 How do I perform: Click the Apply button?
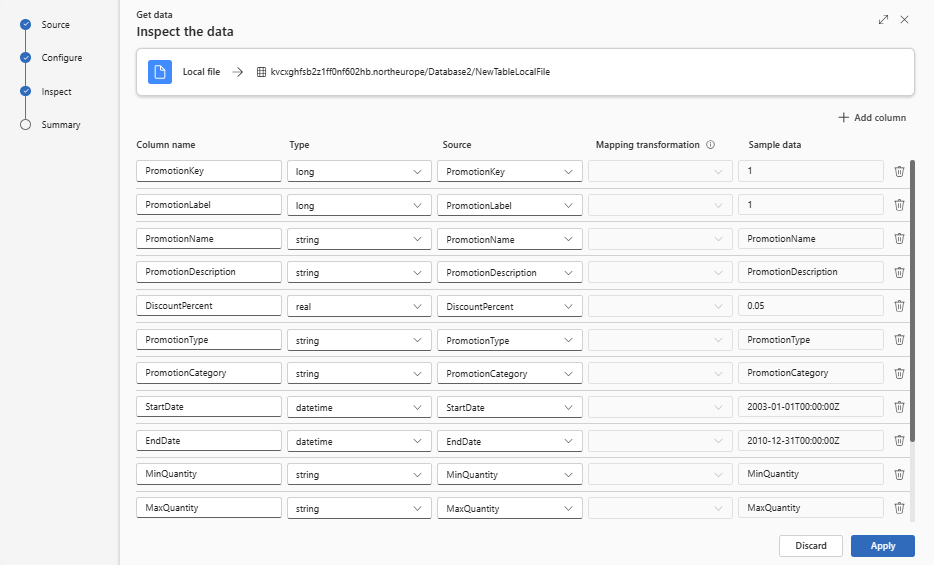coord(882,546)
